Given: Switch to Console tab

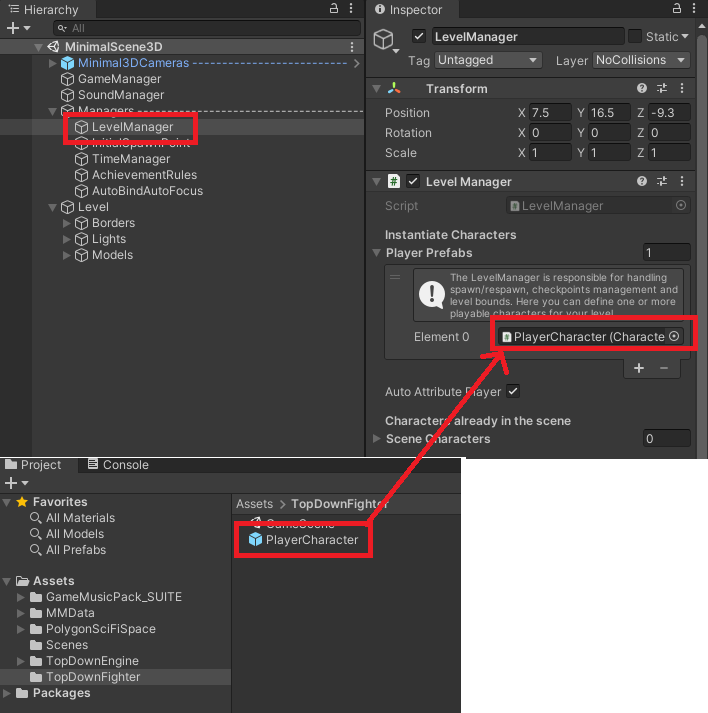Looking at the screenshot, I should (x=118, y=465).
